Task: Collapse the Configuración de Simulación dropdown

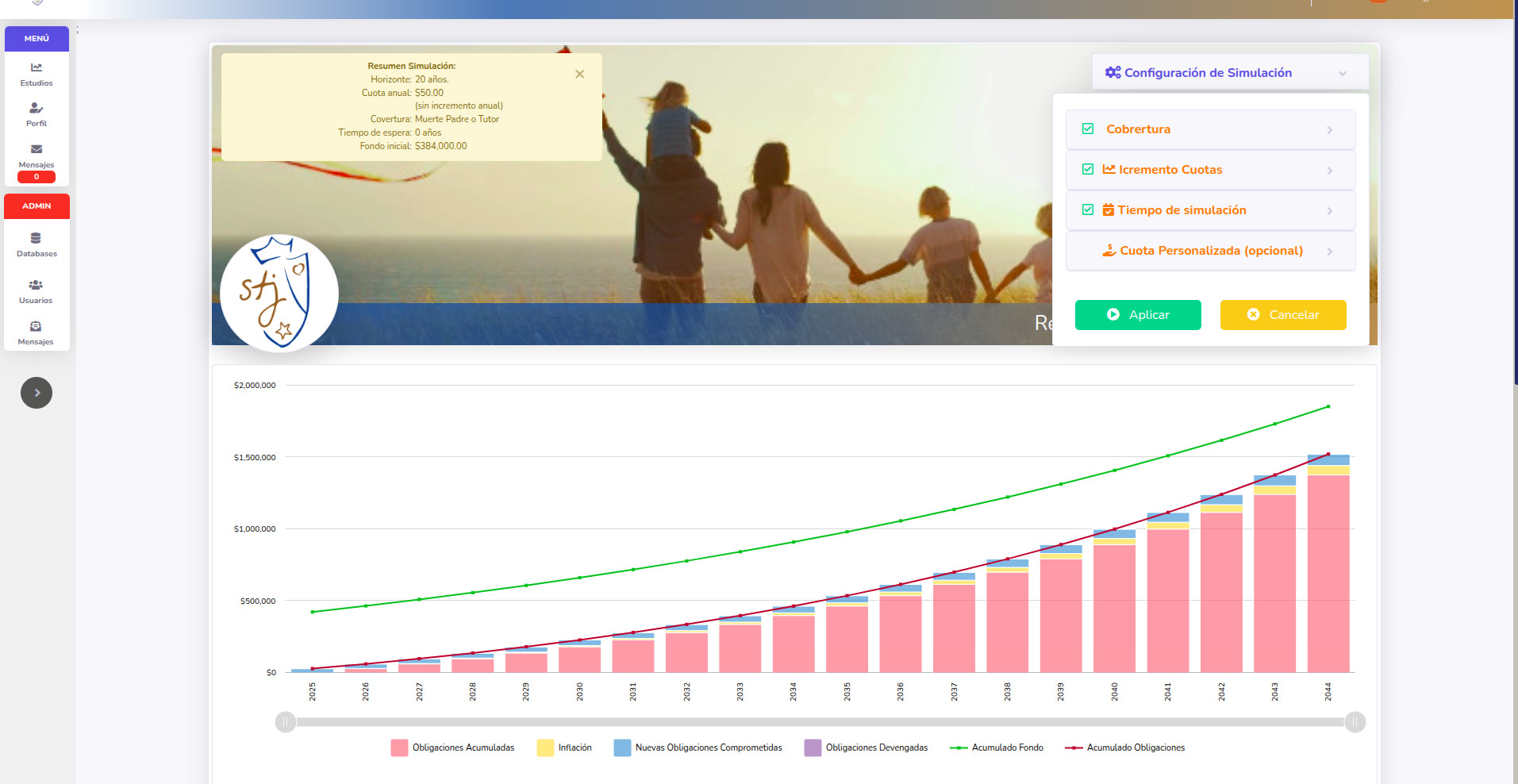Action: [1342, 73]
